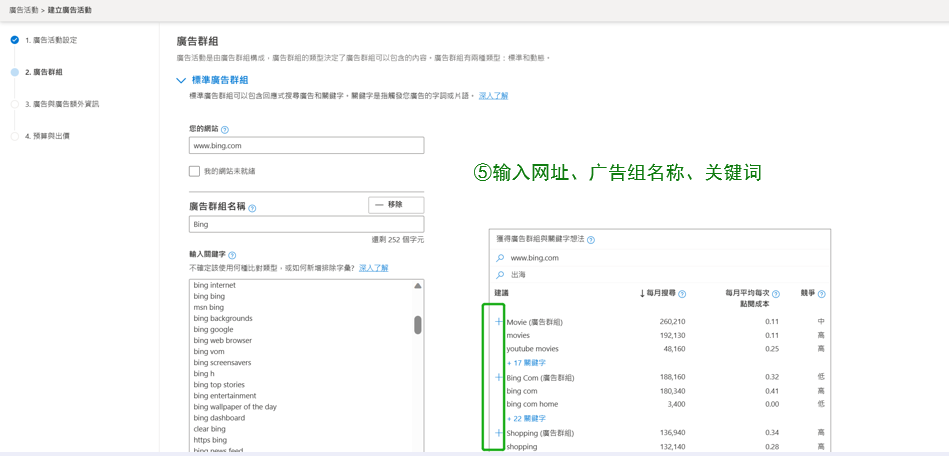Click keyword 'bing dashboard' in the list
949x456 pixels.
pyautogui.click(x=219, y=418)
